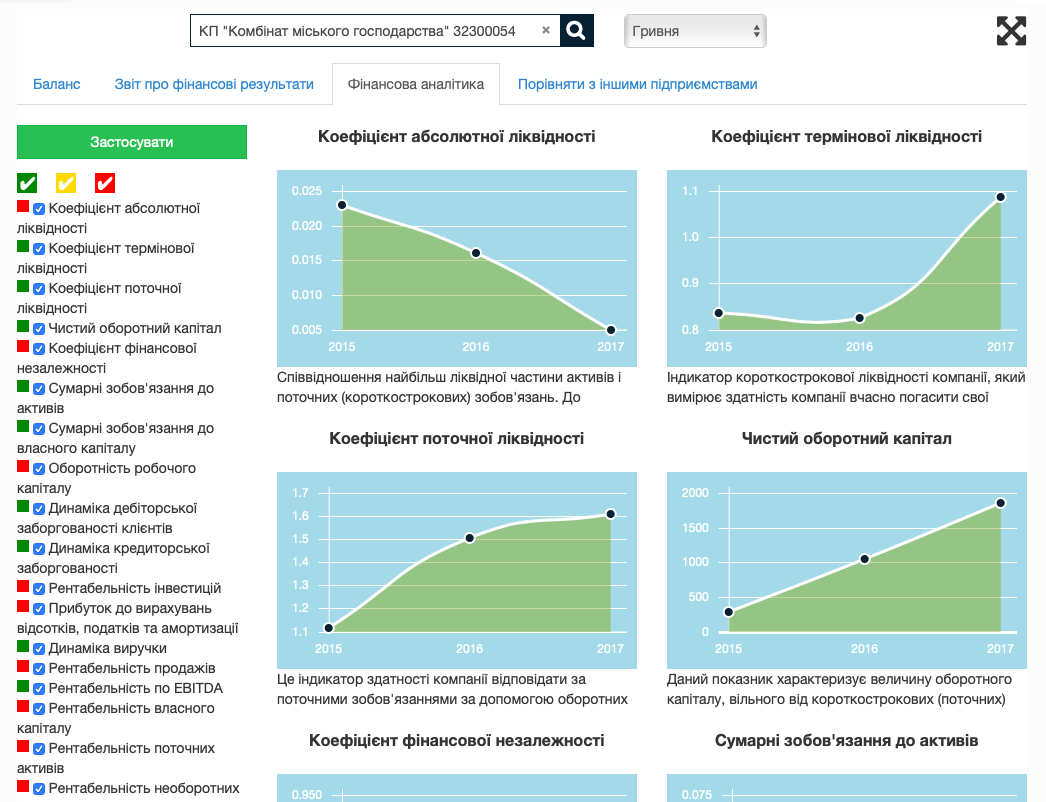Switch to the Баланс tab
The width and height of the screenshot is (1046, 802).
(57, 85)
